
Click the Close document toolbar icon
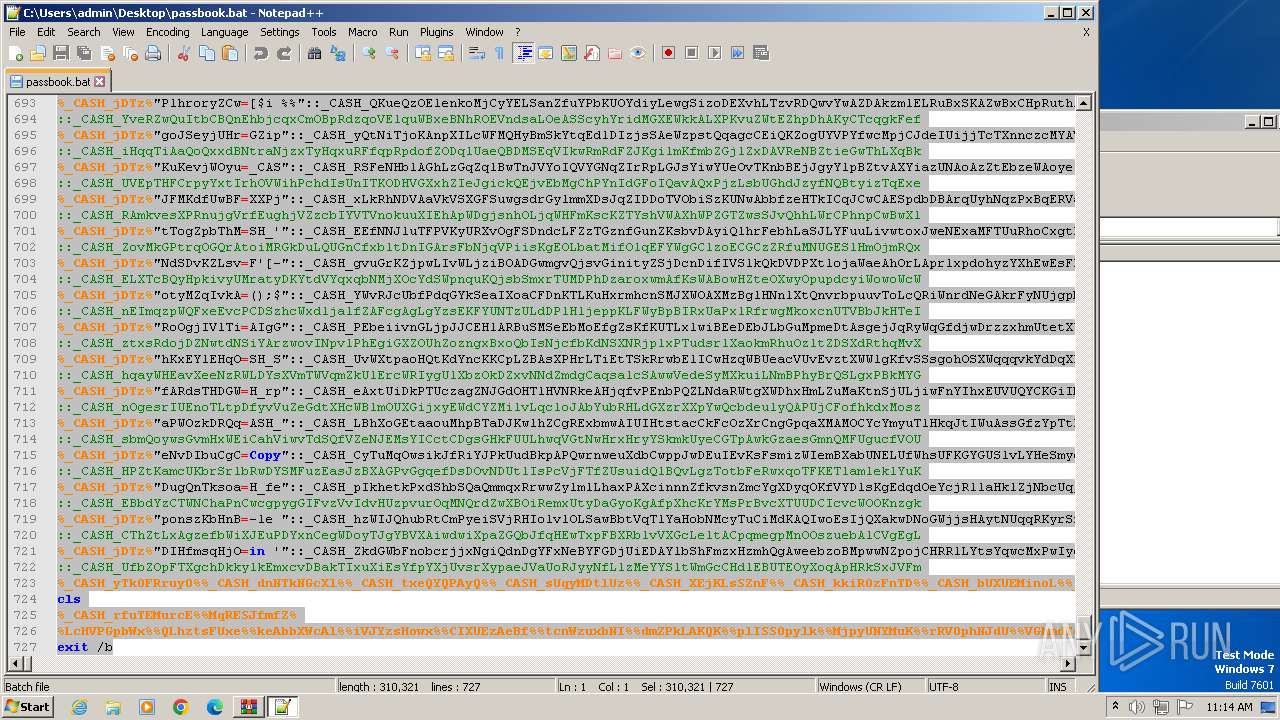[107, 53]
